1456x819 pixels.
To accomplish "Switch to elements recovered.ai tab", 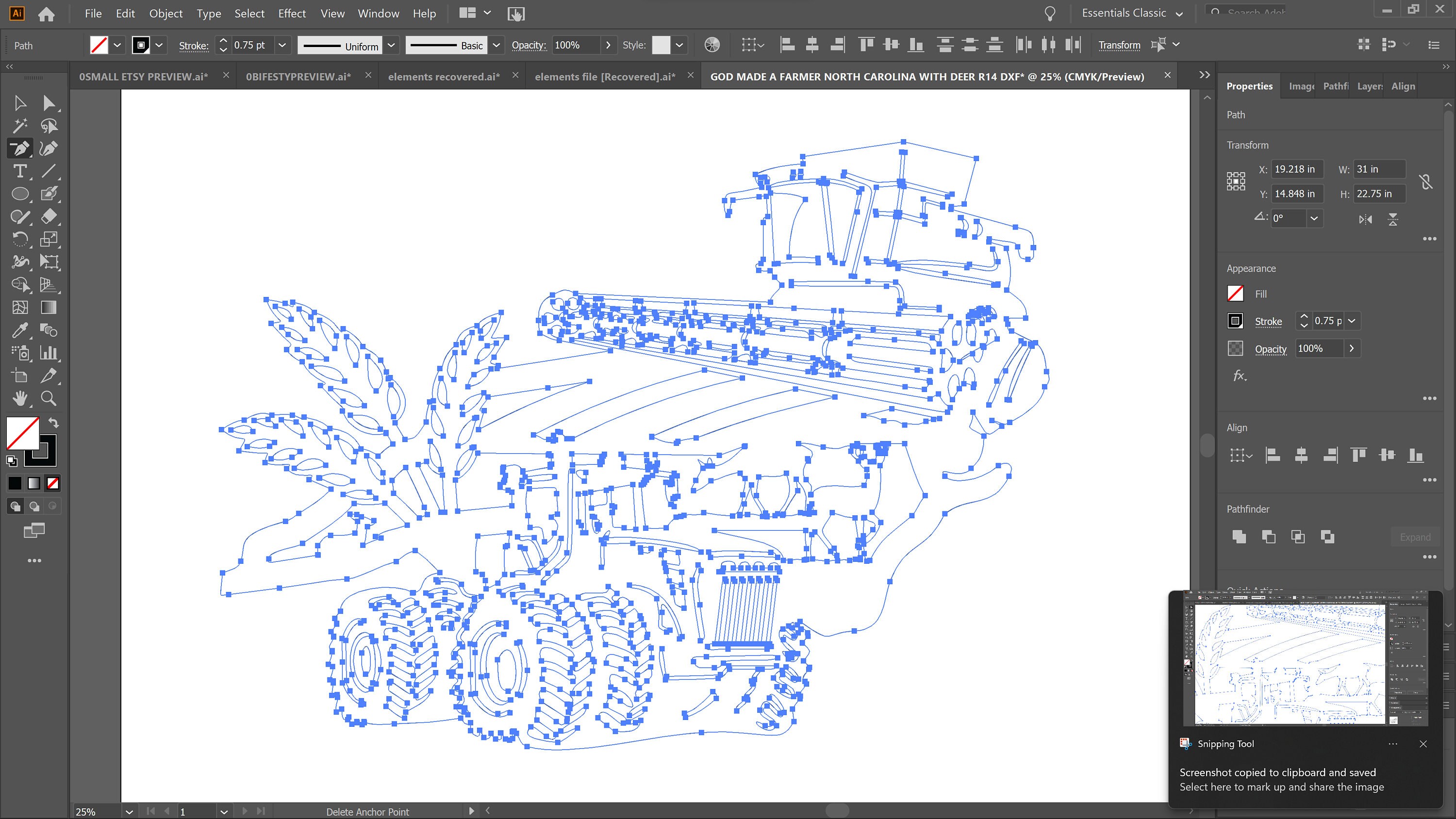I will [x=444, y=76].
